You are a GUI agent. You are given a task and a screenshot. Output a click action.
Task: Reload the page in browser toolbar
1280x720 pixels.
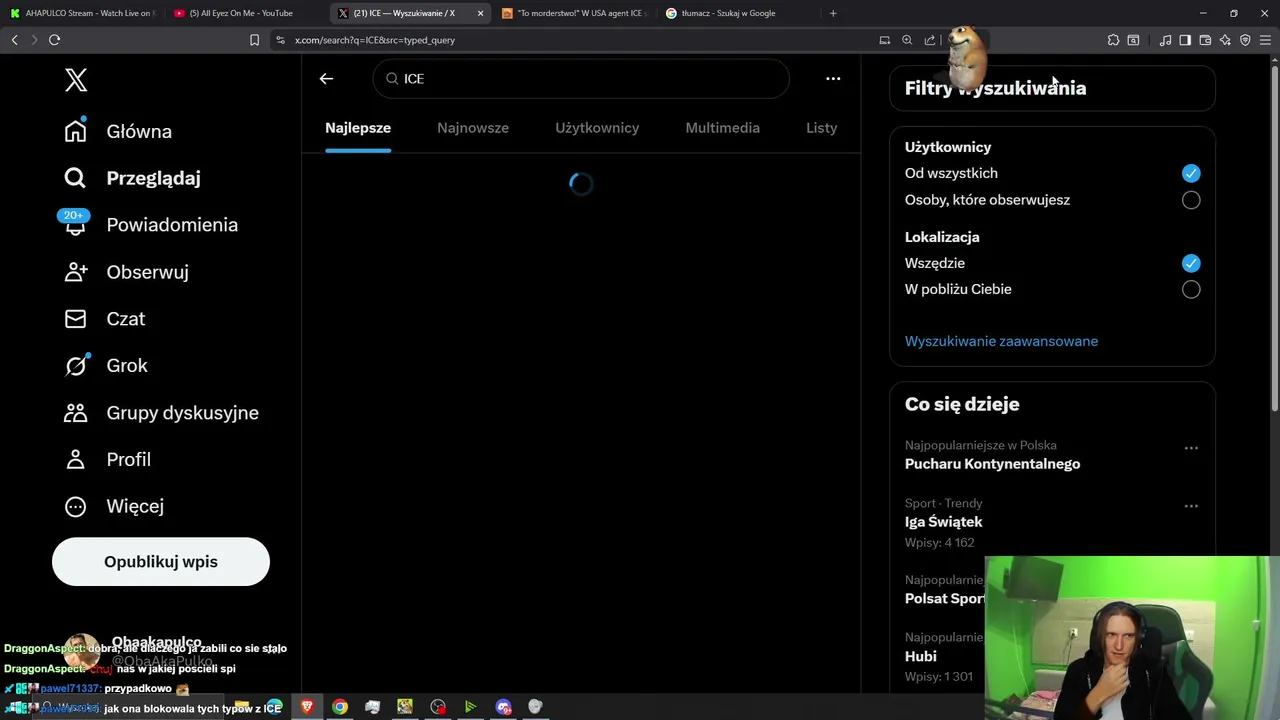[x=54, y=40]
